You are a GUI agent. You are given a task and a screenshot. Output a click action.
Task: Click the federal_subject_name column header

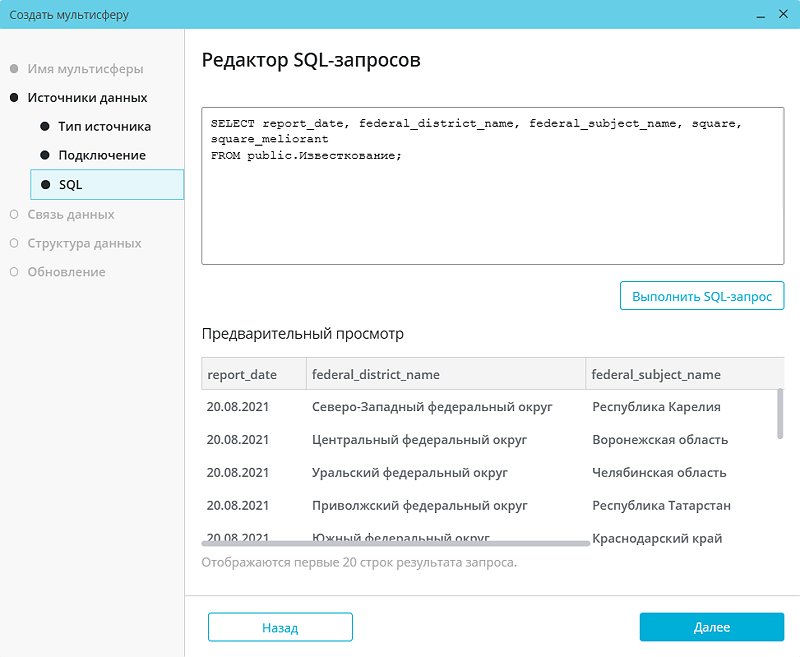[656, 375]
